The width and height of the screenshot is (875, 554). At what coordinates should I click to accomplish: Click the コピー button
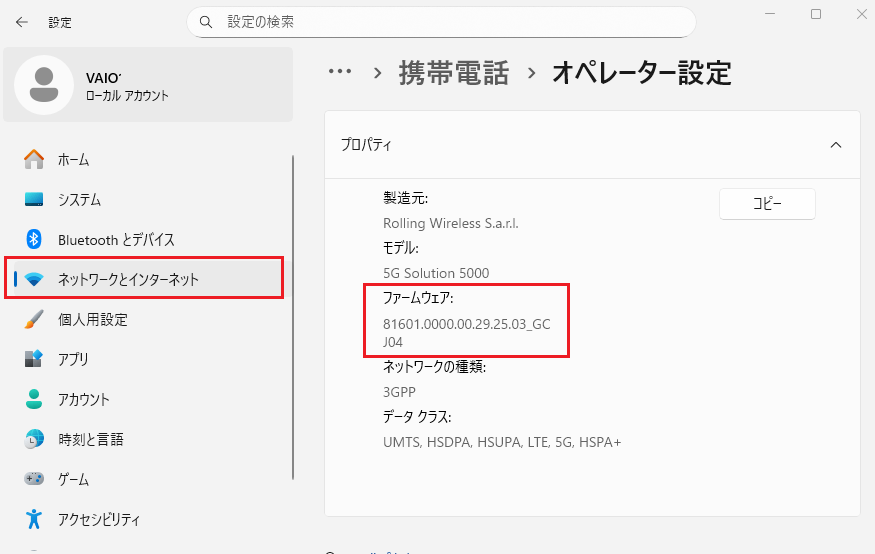(767, 204)
